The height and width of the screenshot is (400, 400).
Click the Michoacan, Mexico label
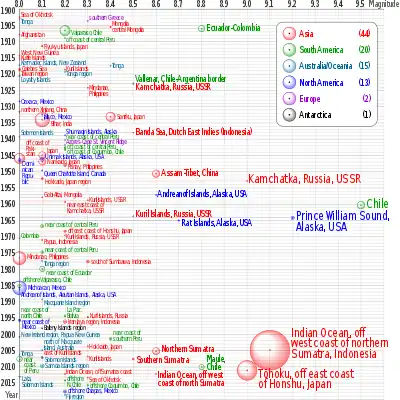(47, 288)
